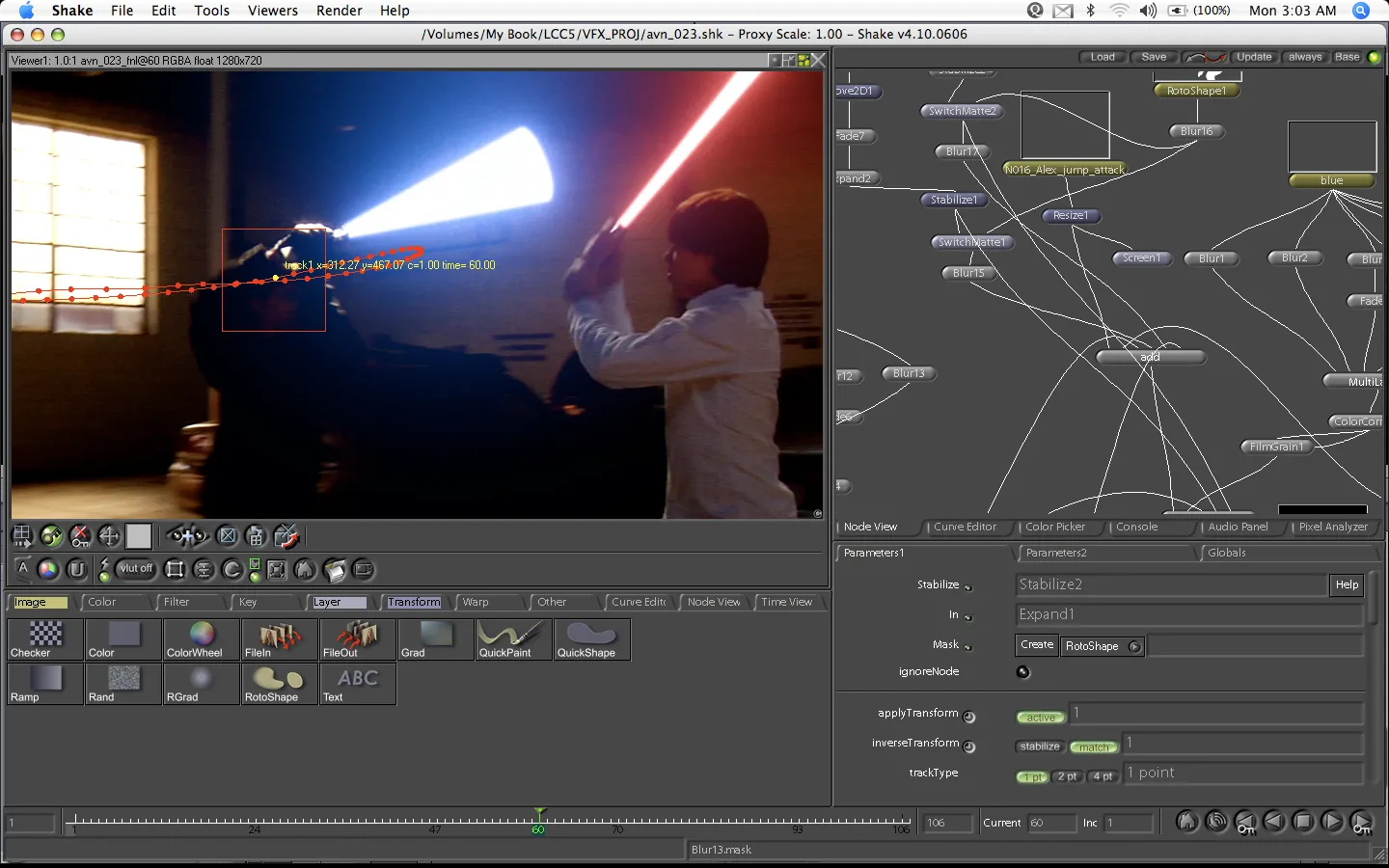Select match for inverseTransform

pos(1094,747)
